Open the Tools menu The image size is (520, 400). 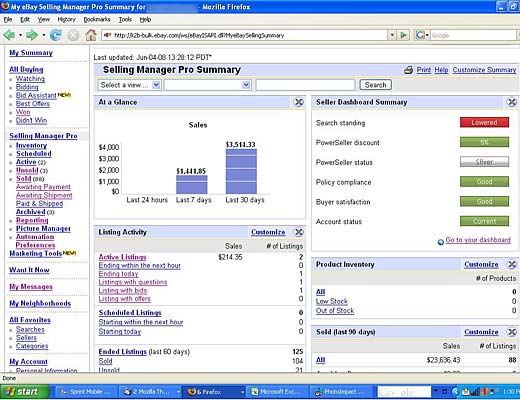(125, 19)
